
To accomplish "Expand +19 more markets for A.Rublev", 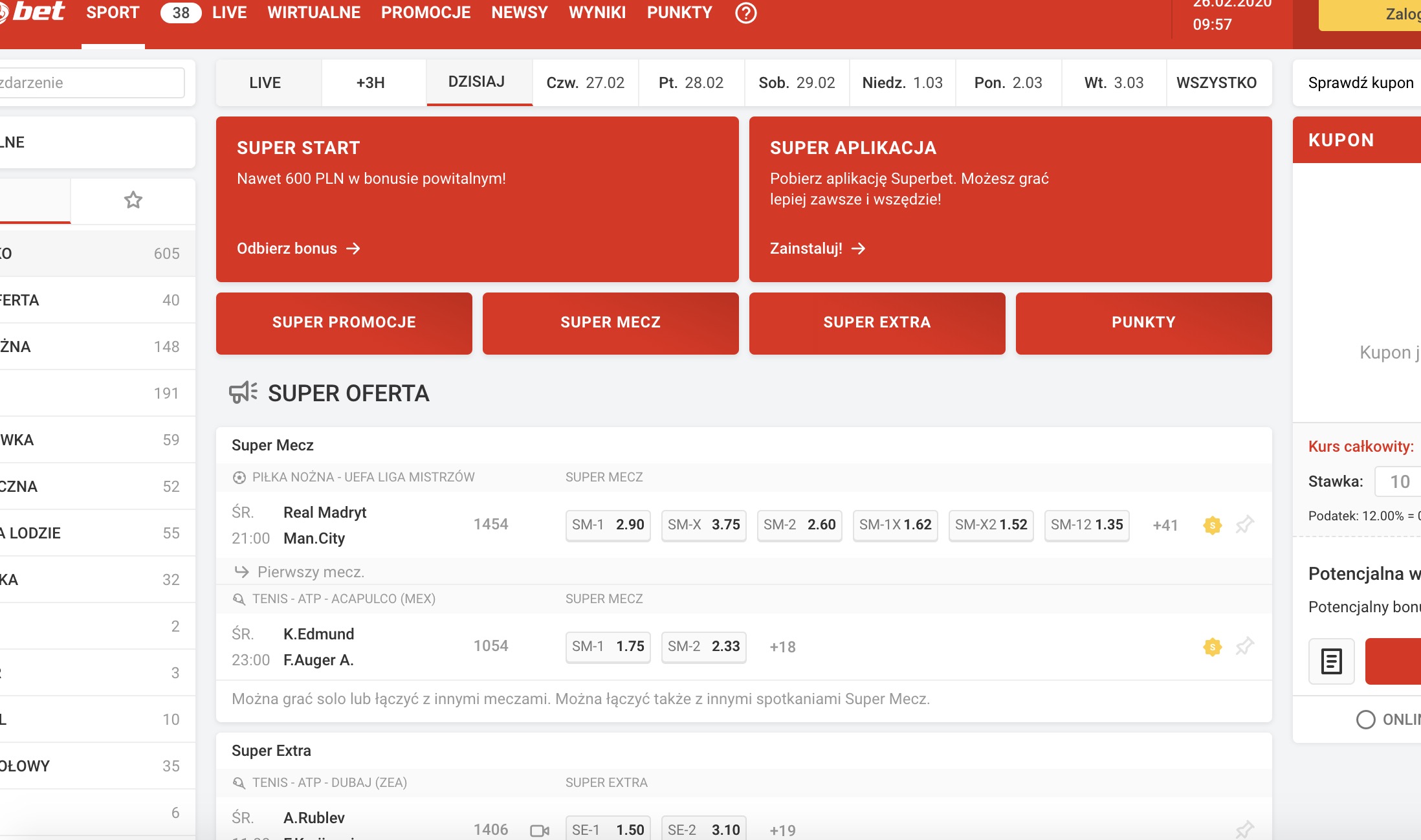I will (x=782, y=830).
